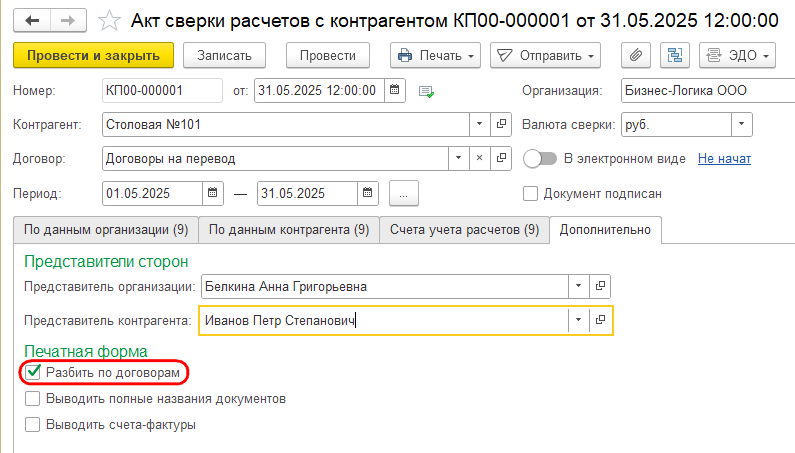795x453 pixels.
Task: Add document to favorites with star icon
Action: point(109,21)
